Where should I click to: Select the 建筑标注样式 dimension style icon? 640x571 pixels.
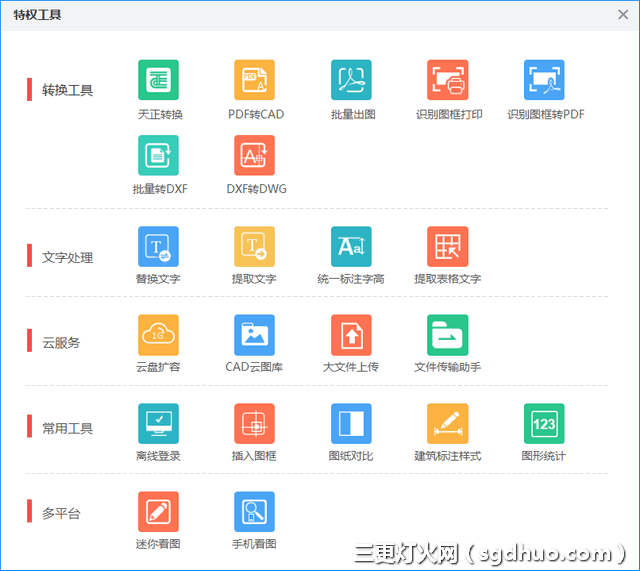[447, 424]
